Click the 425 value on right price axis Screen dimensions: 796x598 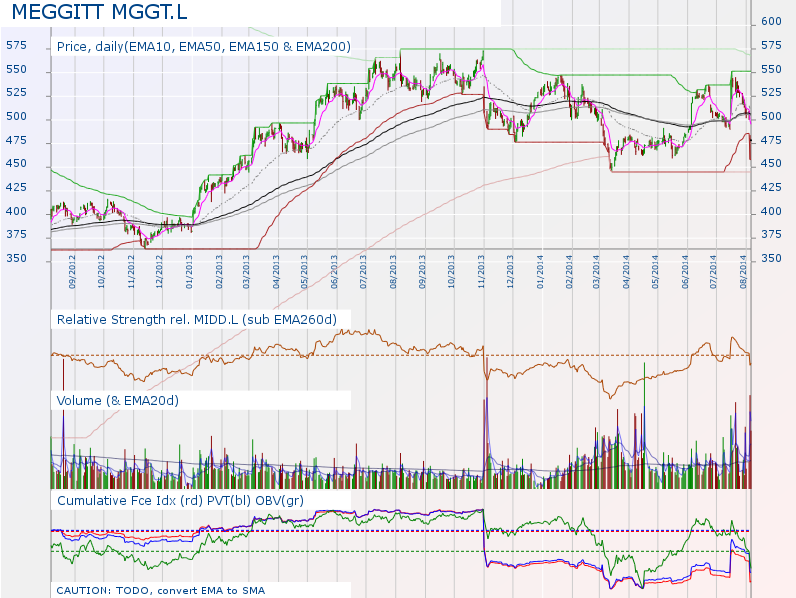click(x=771, y=188)
